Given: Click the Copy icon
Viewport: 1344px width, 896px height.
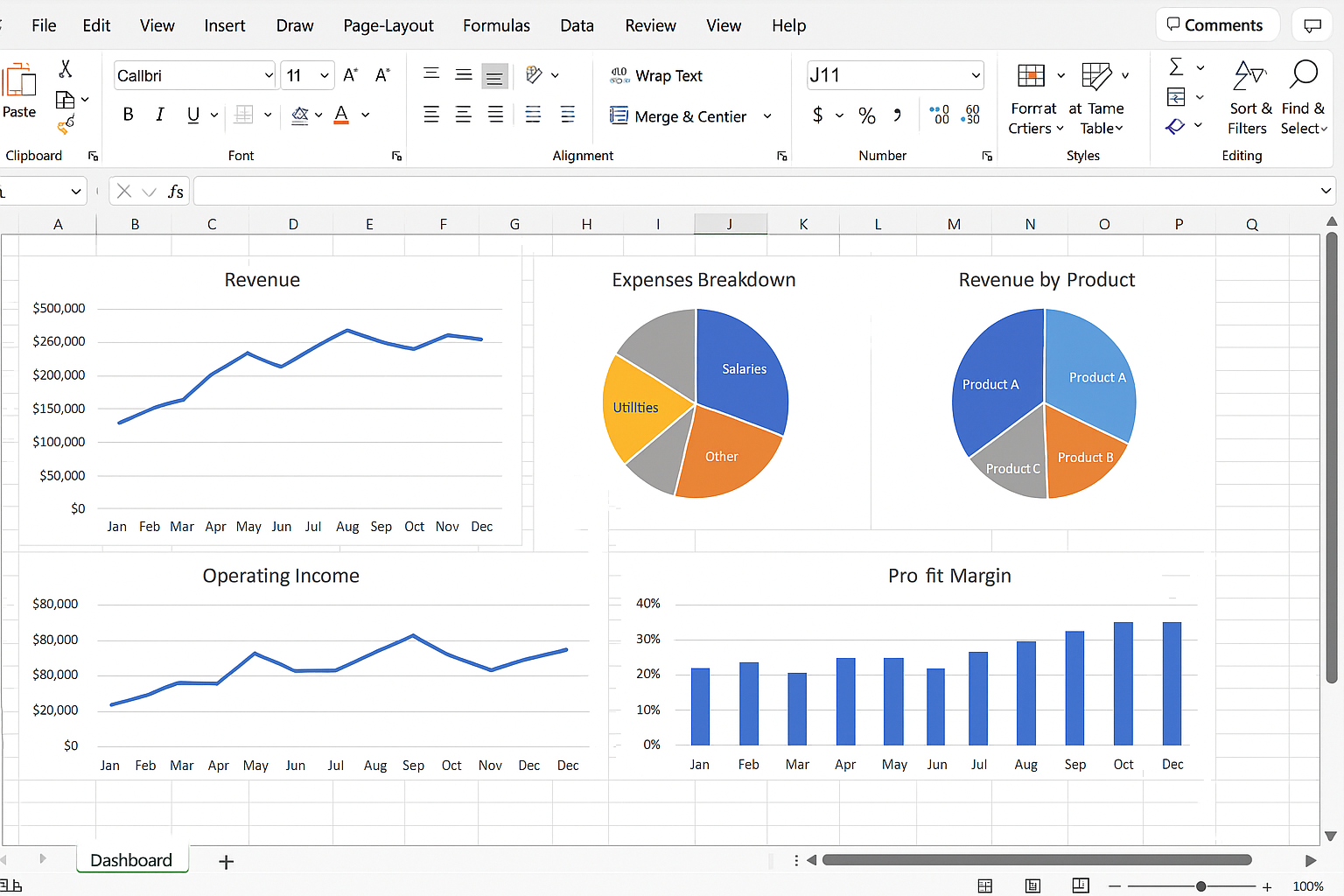Looking at the screenshot, I should [65, 100].
